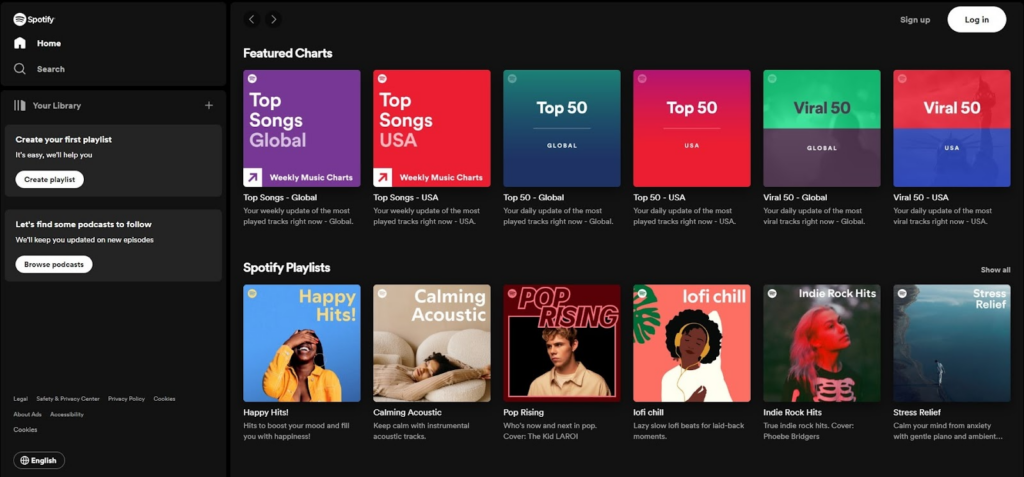Click the 'Pop Rising' title below its cover
1024x477 pixels.
[524, 412]
